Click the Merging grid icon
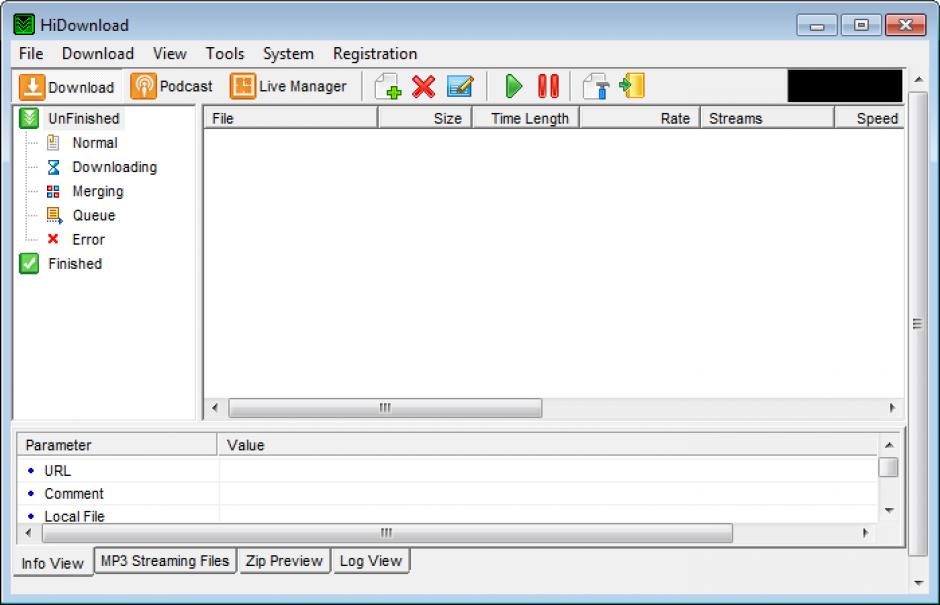This screenshot has width=940, height=605. (53, 191)
